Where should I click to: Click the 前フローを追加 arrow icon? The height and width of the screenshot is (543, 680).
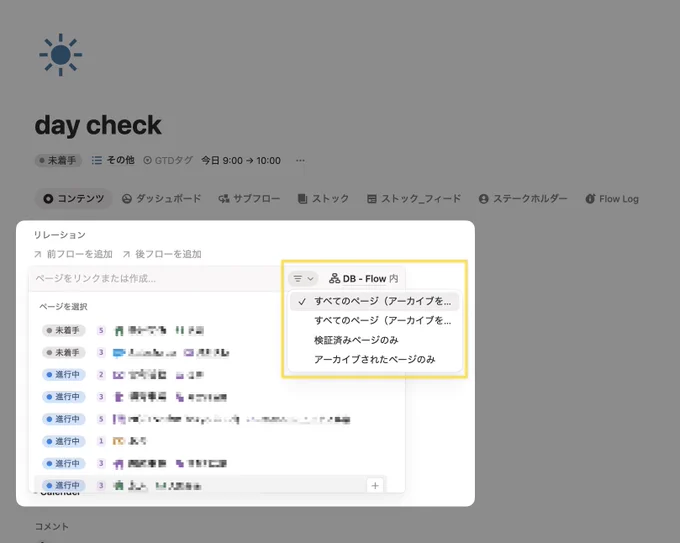click(x=38, y=254)
